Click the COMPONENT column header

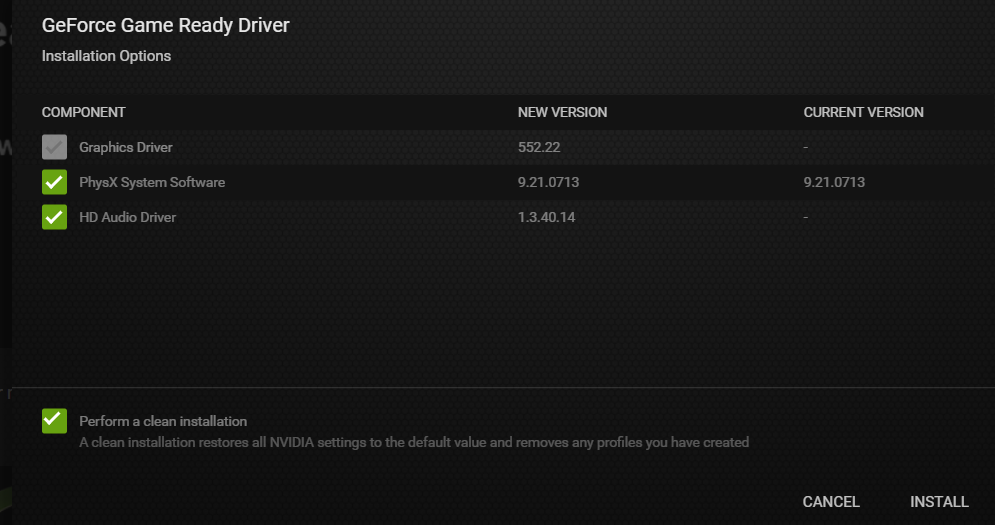click(84, 112)
